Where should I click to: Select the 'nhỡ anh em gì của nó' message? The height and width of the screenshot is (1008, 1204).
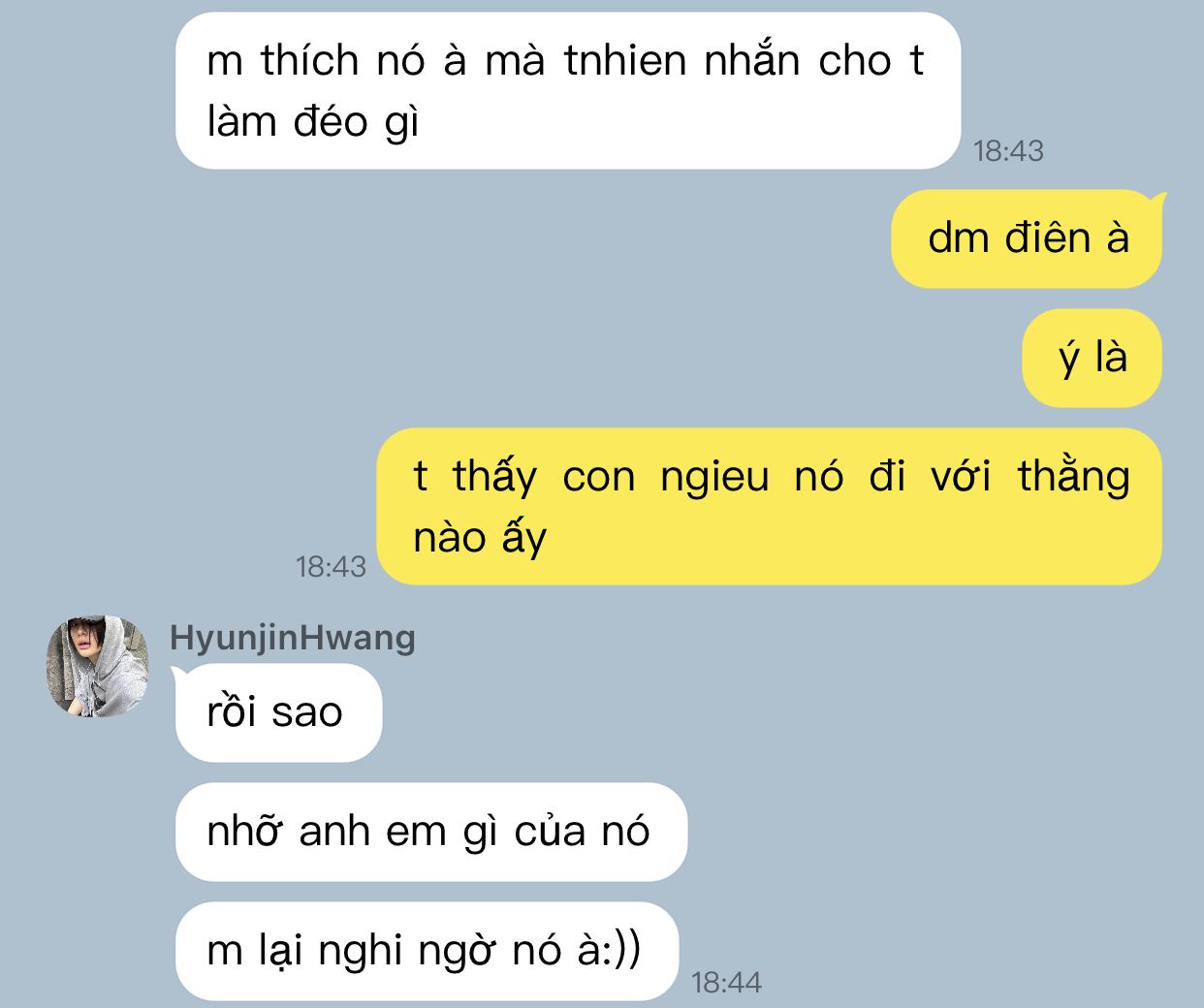430,832
